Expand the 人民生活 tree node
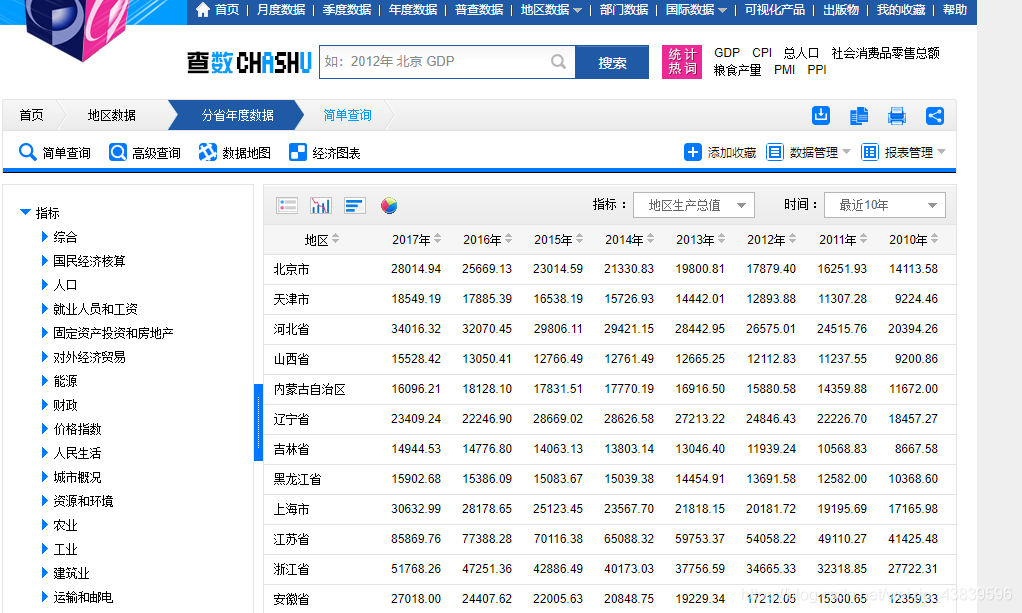This screenshot has height=613, width=1022. [x=45, y=453]
